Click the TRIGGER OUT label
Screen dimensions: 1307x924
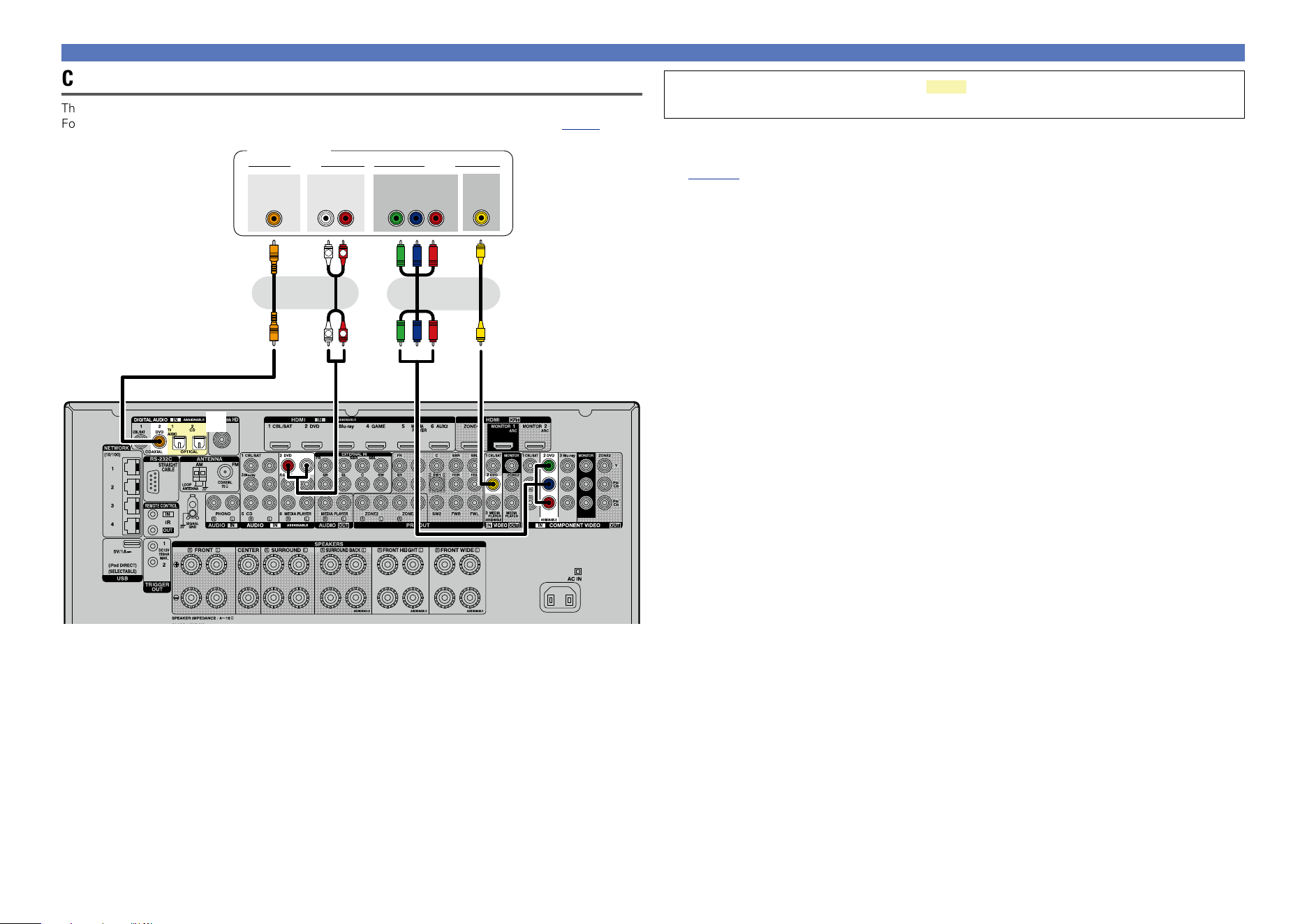157,587
